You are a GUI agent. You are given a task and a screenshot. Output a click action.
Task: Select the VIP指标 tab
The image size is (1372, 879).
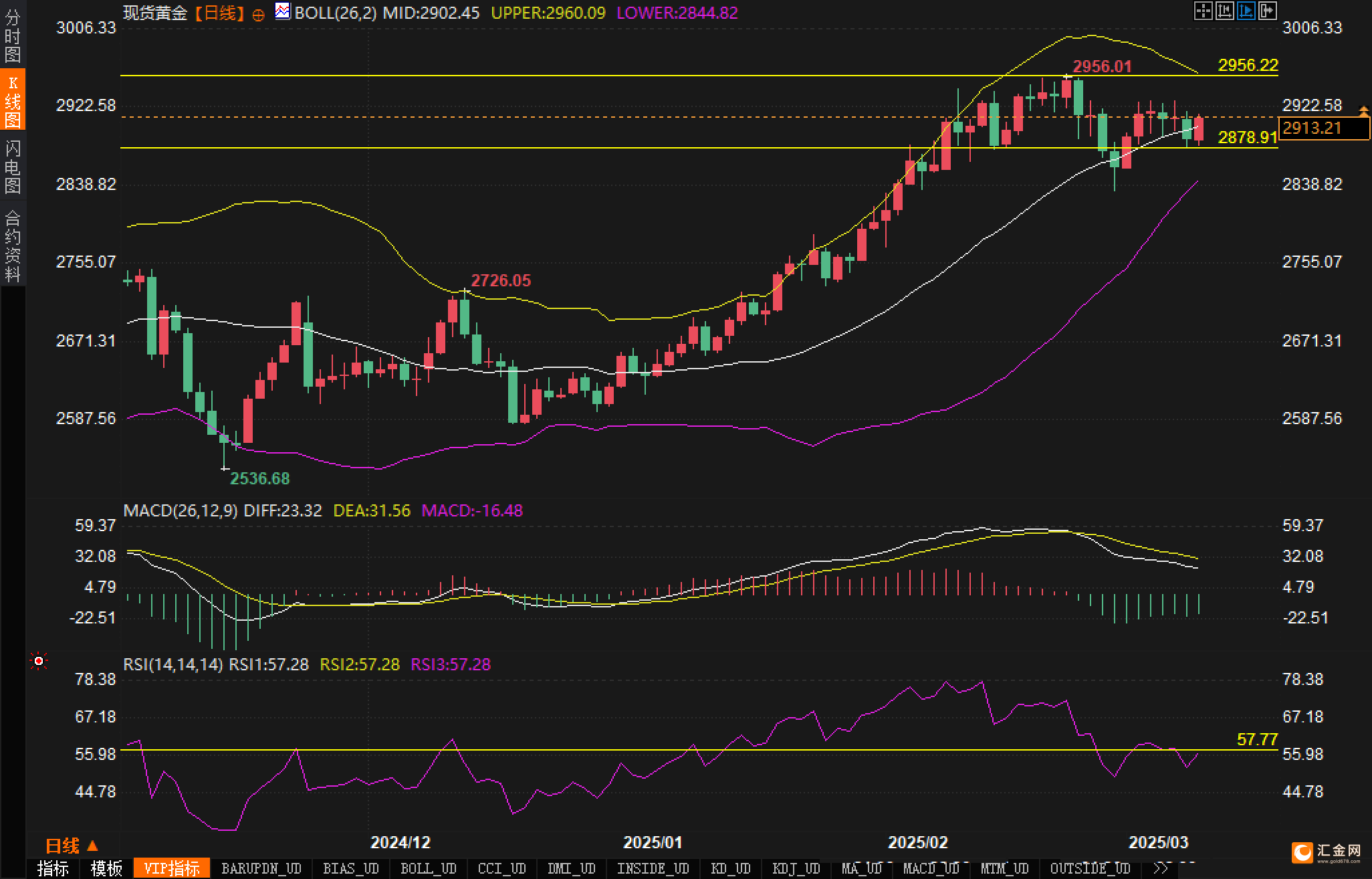point(172,868)
